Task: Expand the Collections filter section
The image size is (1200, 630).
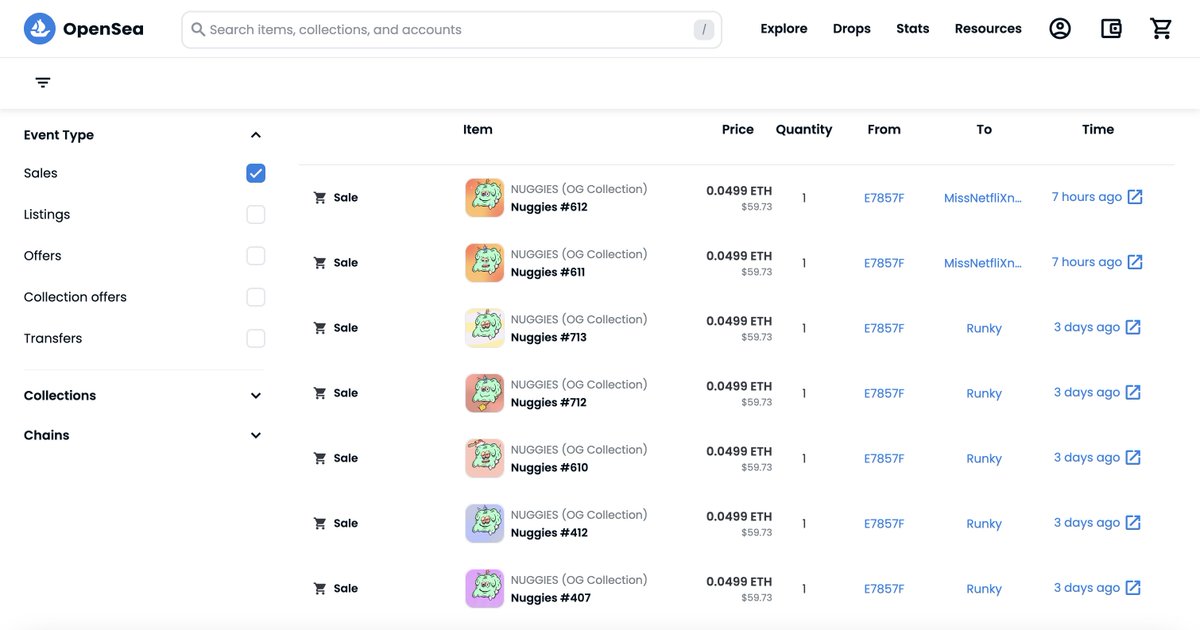Action: point(255,394)
